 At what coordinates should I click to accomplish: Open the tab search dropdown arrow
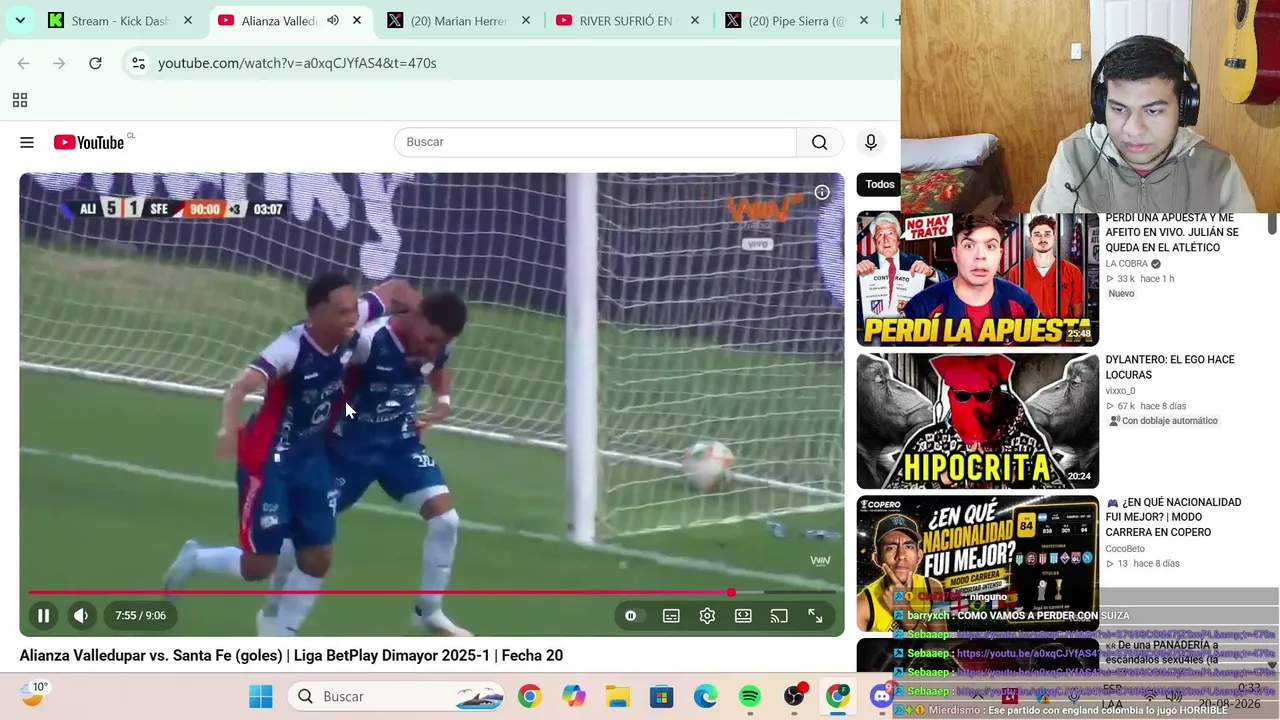20,20
